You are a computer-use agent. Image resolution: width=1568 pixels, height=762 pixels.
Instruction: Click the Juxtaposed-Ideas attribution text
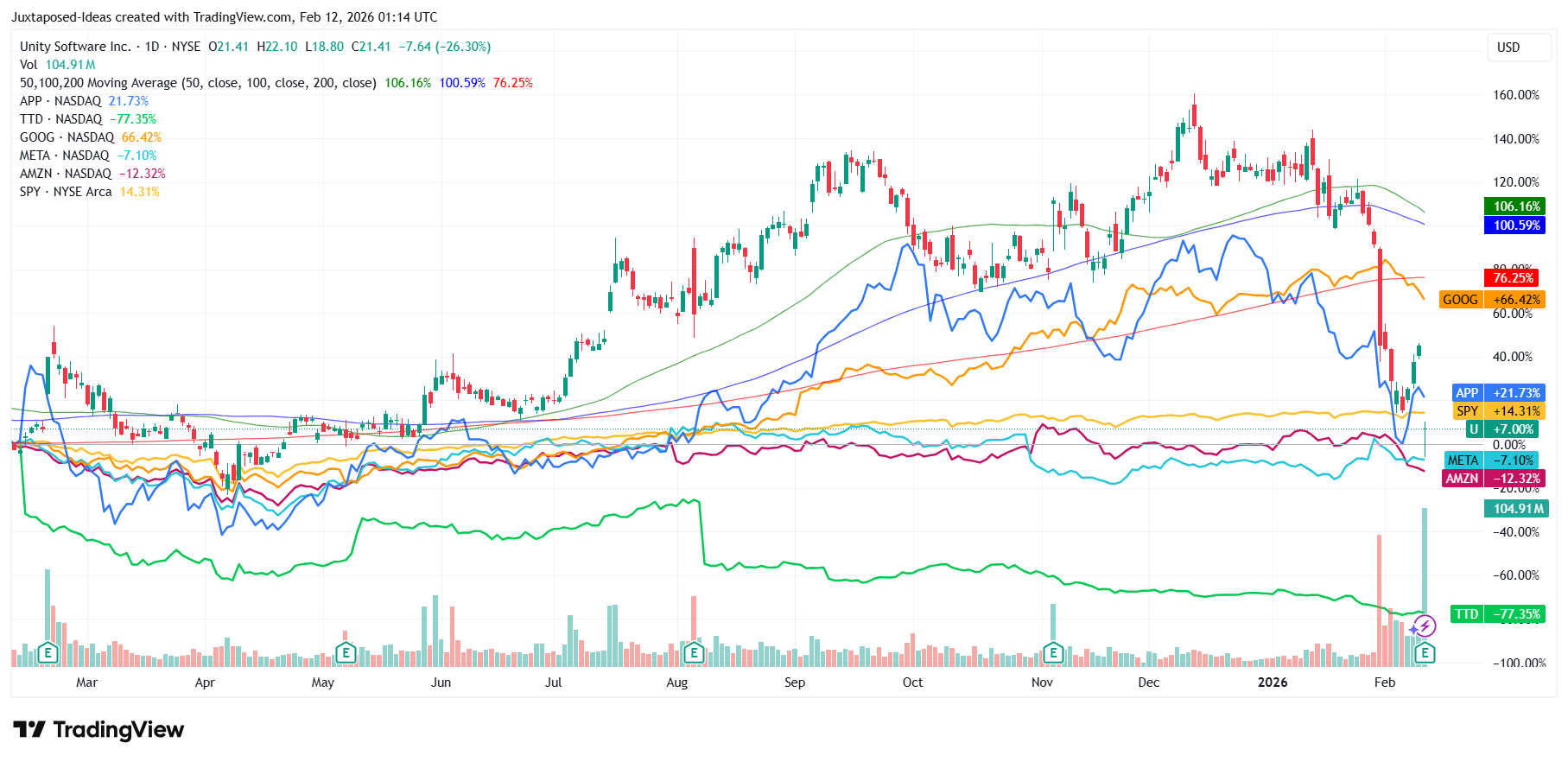point(225,17)
